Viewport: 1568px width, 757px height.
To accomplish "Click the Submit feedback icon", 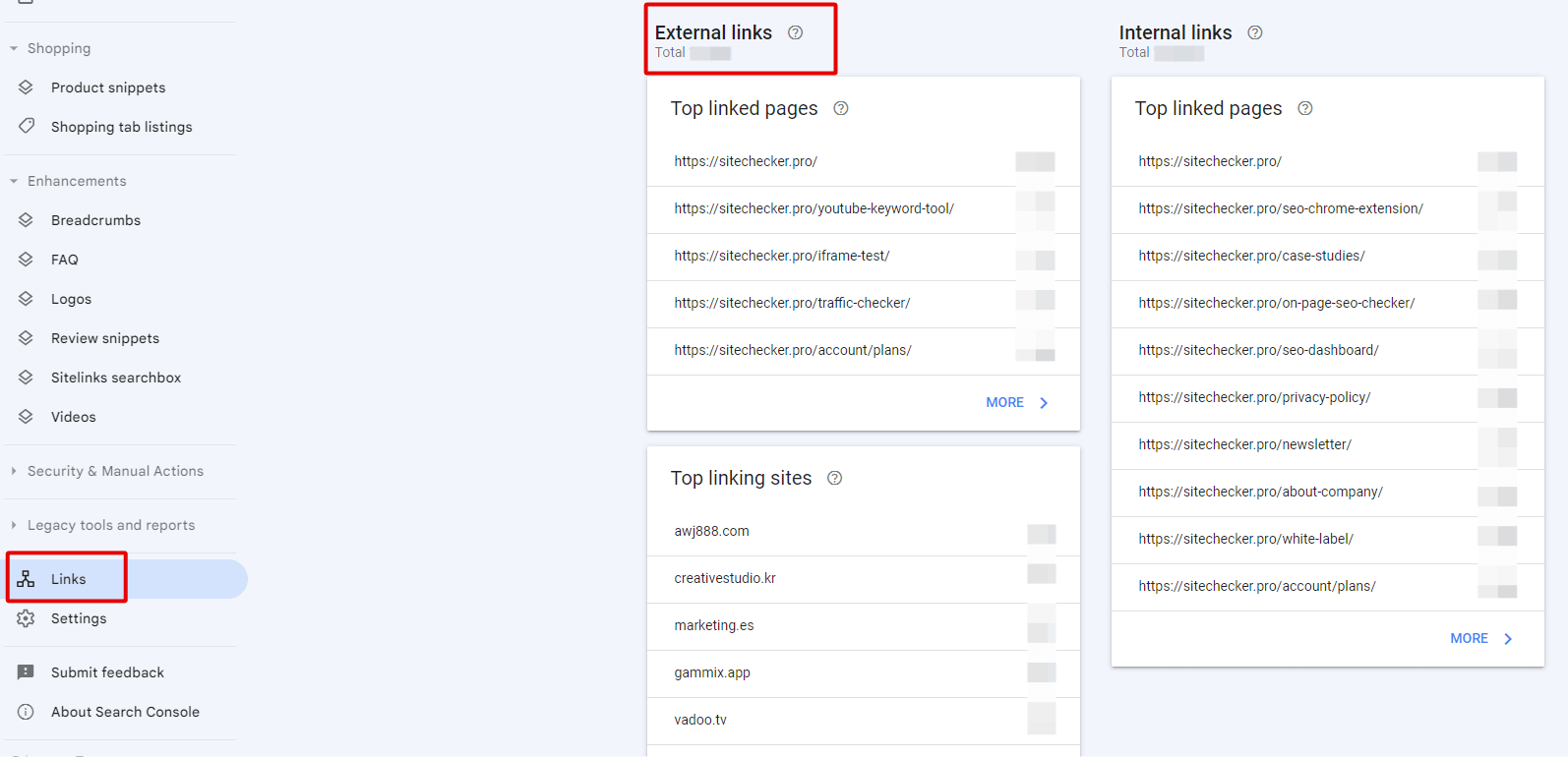I will (x=27, y=672).
